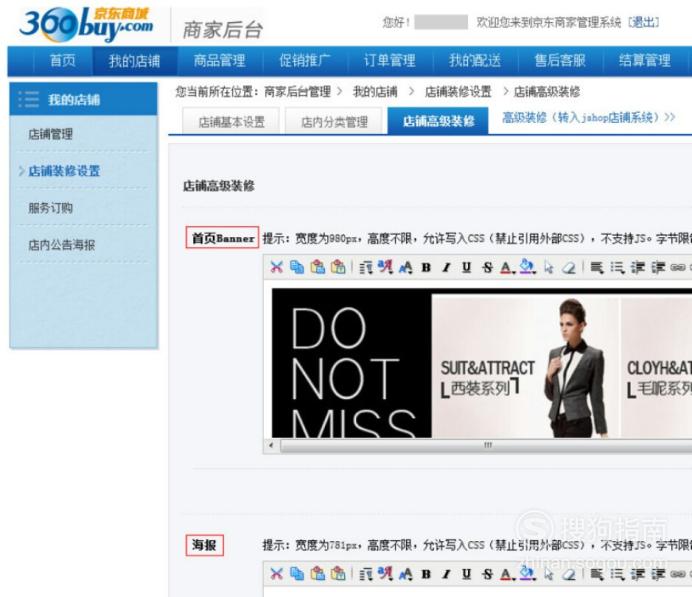
Task: Select the 店铺高级装修 tab
Action: [438, 120]
